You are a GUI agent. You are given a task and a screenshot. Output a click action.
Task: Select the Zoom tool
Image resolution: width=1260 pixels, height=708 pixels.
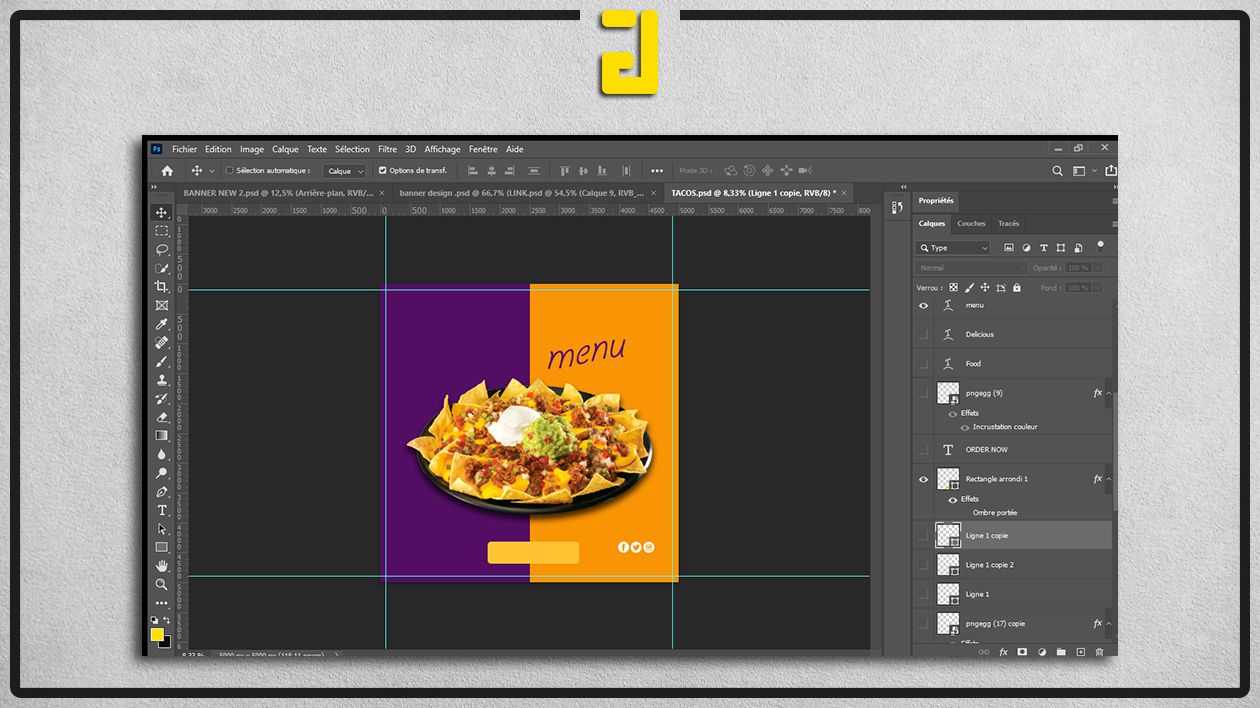tap(161, 584)
